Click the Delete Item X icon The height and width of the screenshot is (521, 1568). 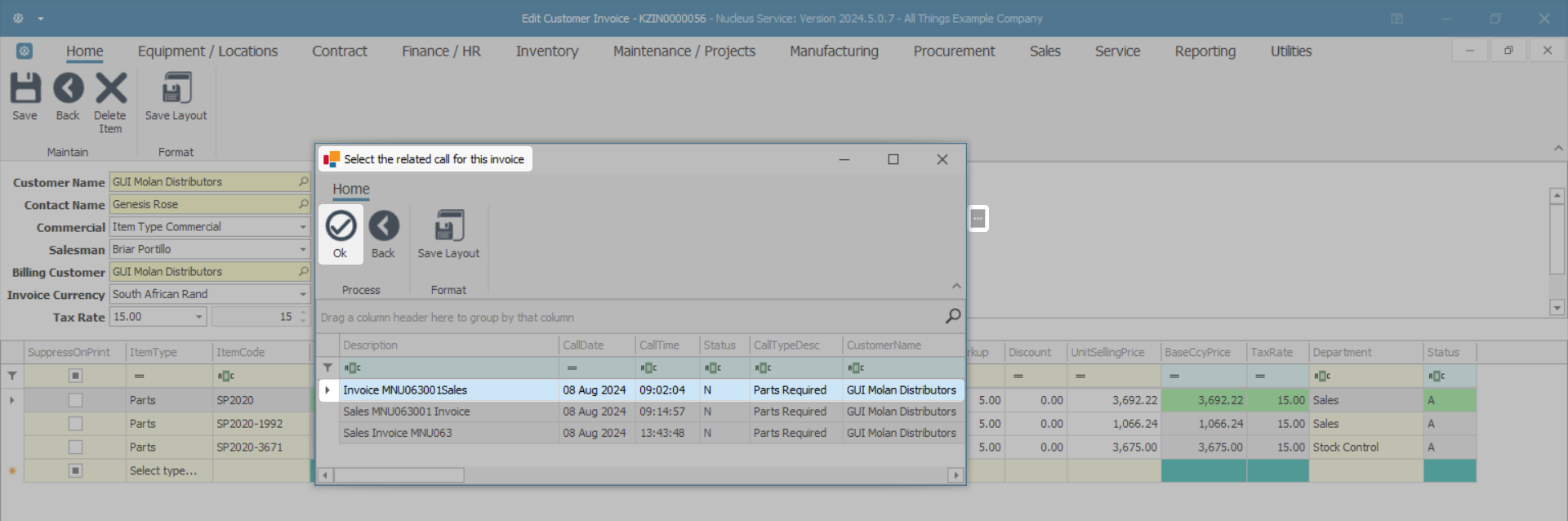(x=110, y=88)
